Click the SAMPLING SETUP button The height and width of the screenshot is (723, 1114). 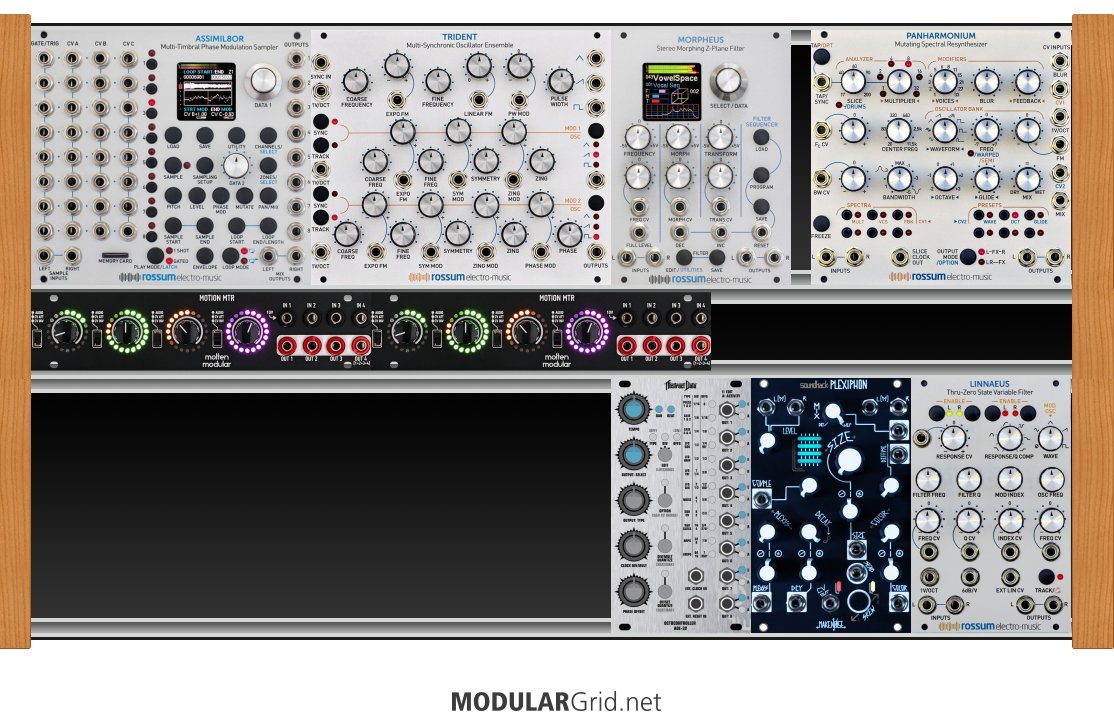(x=205, y=166)
